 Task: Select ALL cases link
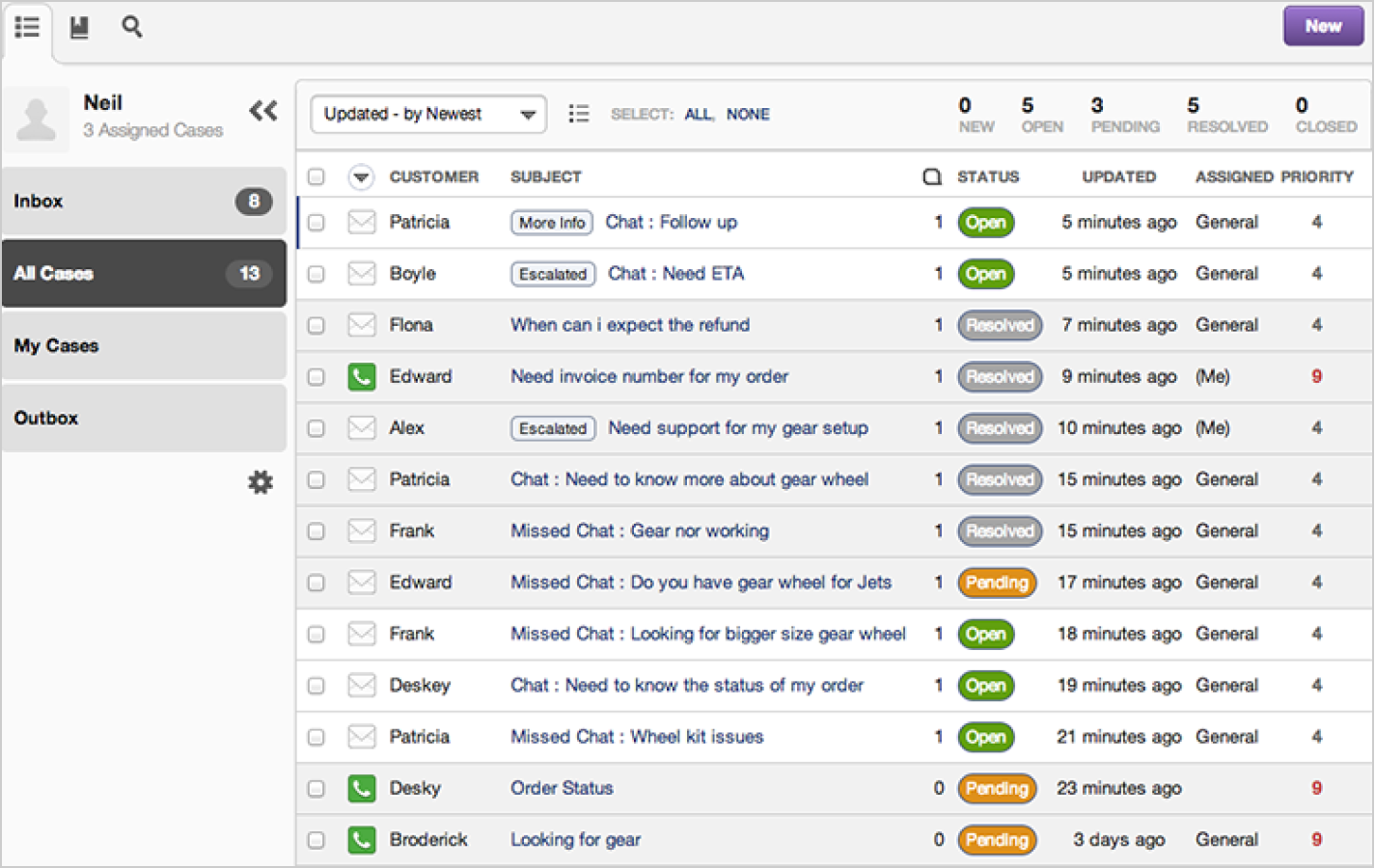point(698,114)
